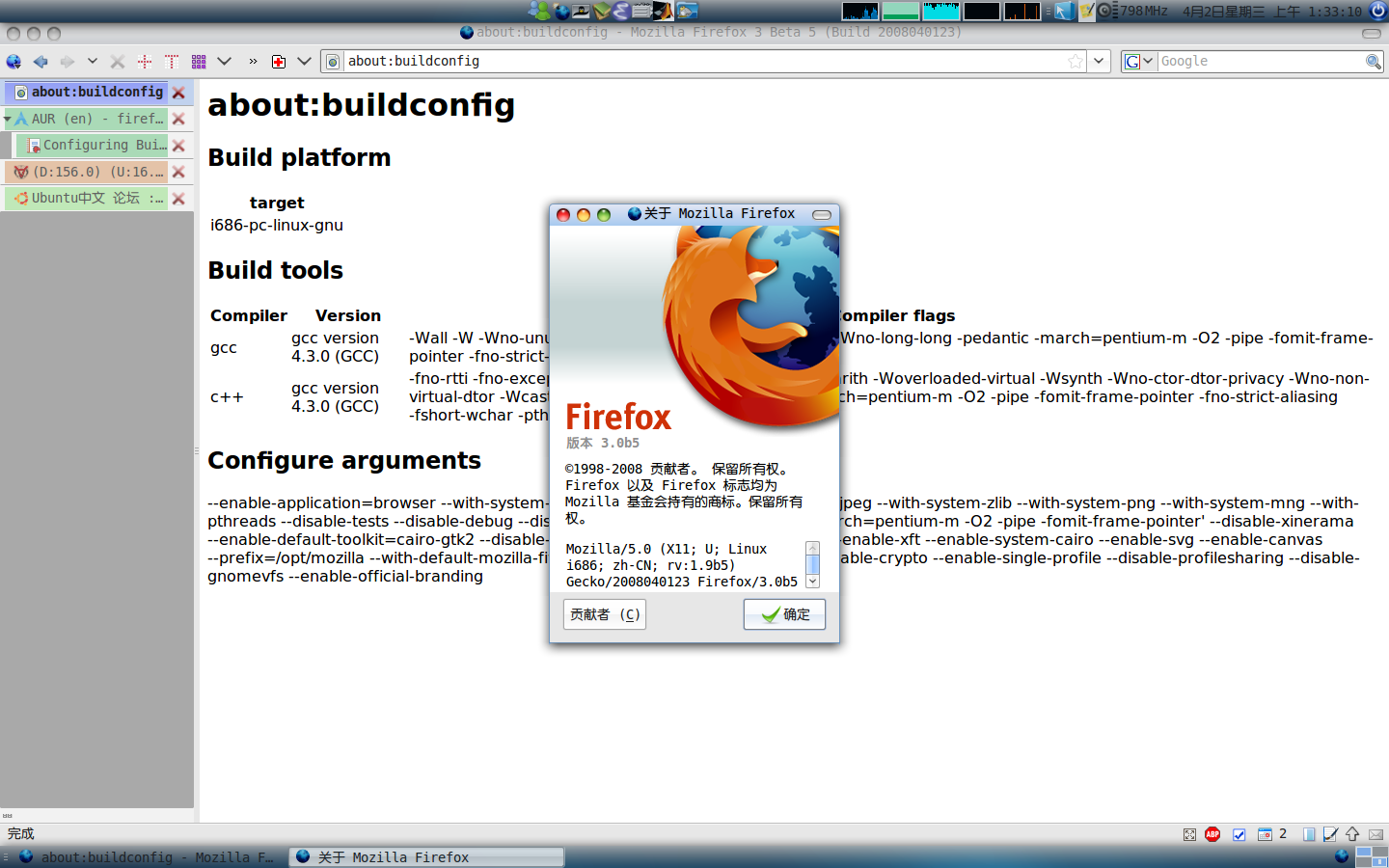
Task: Click scroll up arrow of user agent box
Action: click(813, 547)
